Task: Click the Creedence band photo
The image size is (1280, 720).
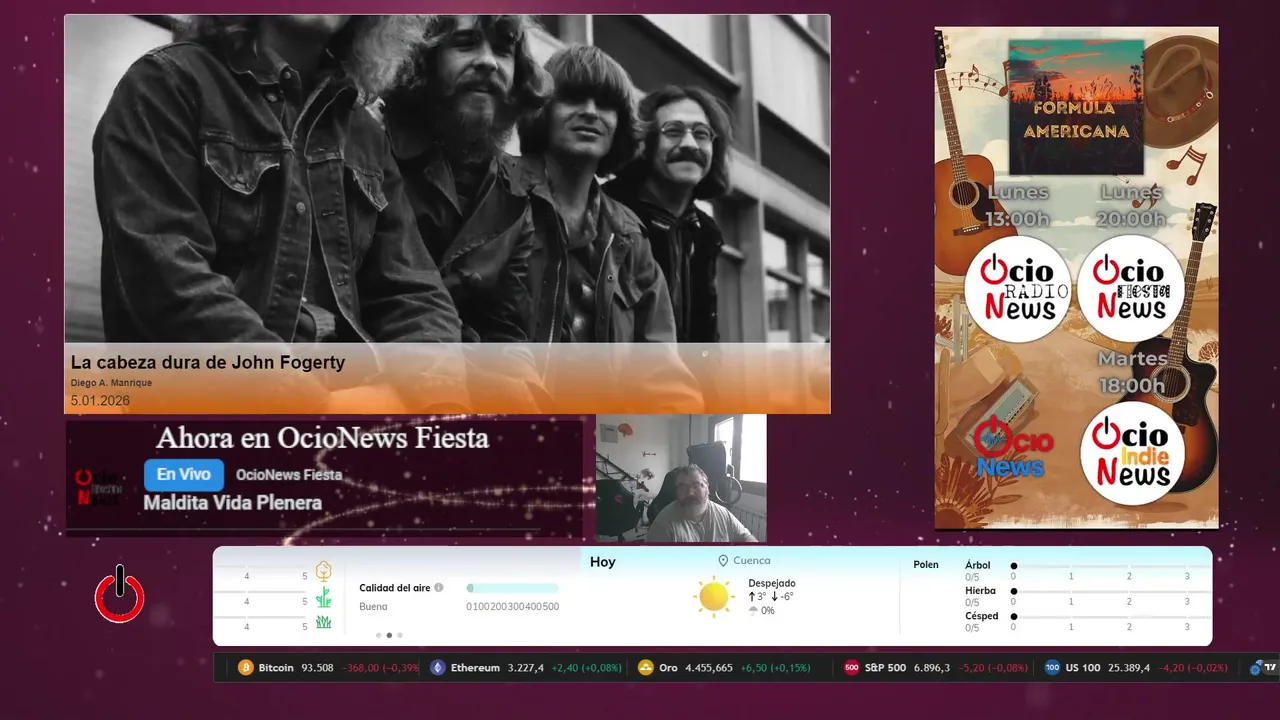Action: 447,179
